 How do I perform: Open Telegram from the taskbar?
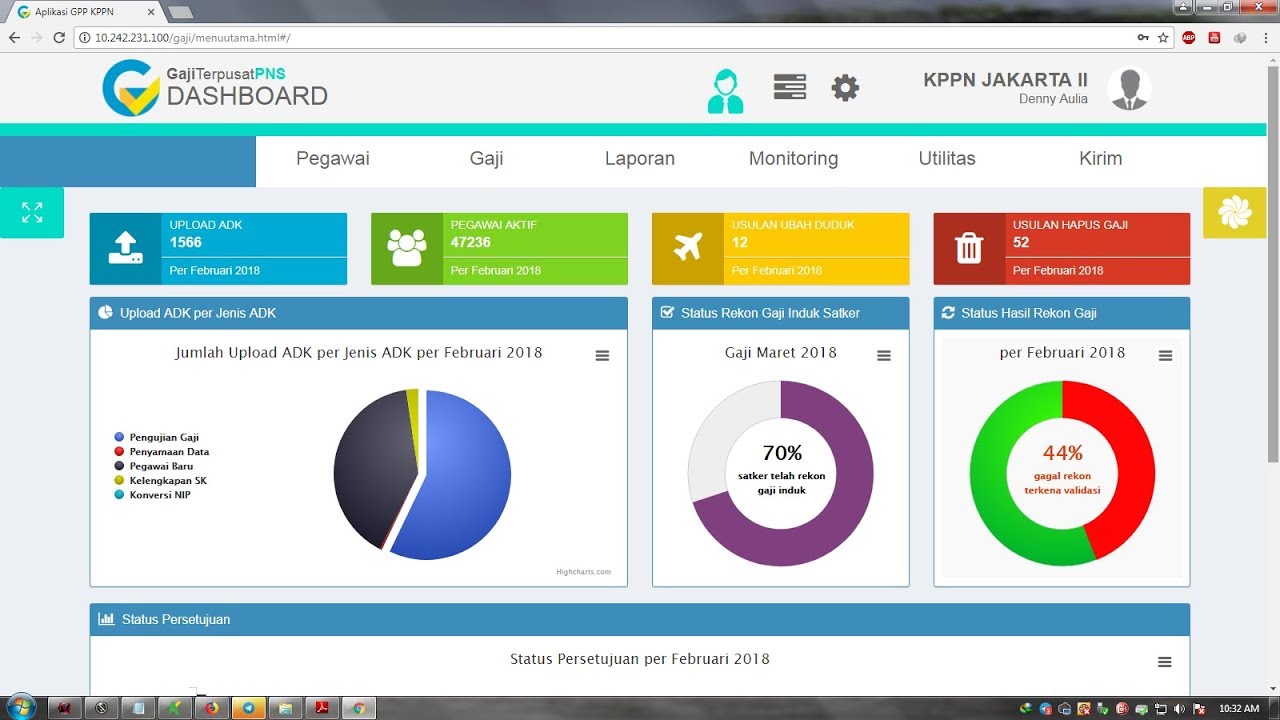pos(248,708)
